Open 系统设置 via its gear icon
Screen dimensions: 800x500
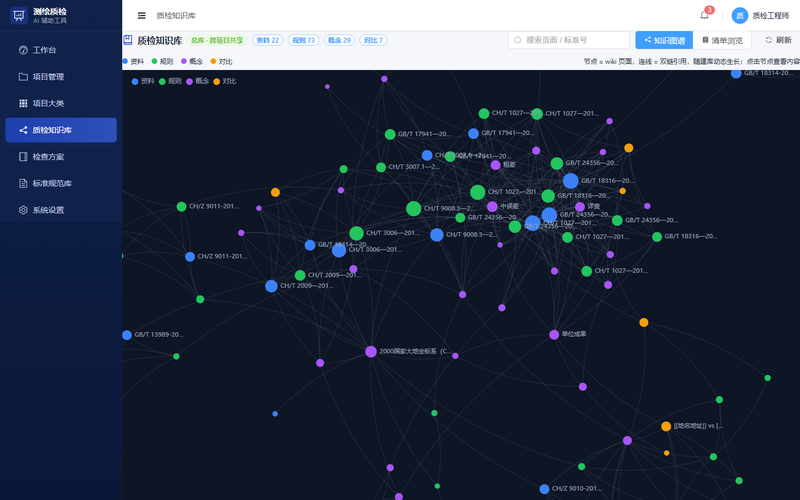click(23, 210)
